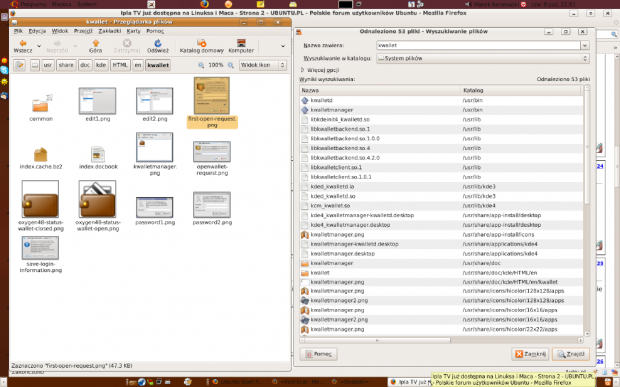Open Katalog domowy home icon
The width and height of the screenshot is (620, 387).
(x=202, y=43)
